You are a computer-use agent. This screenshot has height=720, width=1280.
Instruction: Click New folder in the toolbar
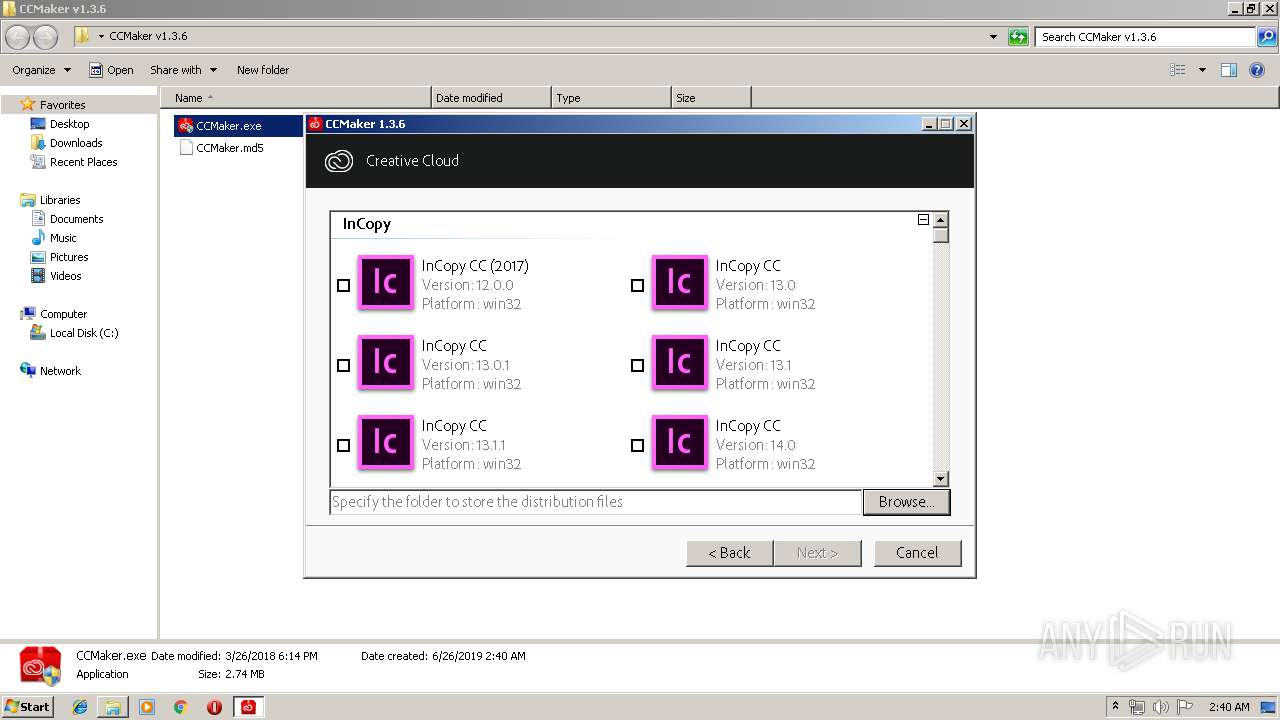(x=263, y=70)
